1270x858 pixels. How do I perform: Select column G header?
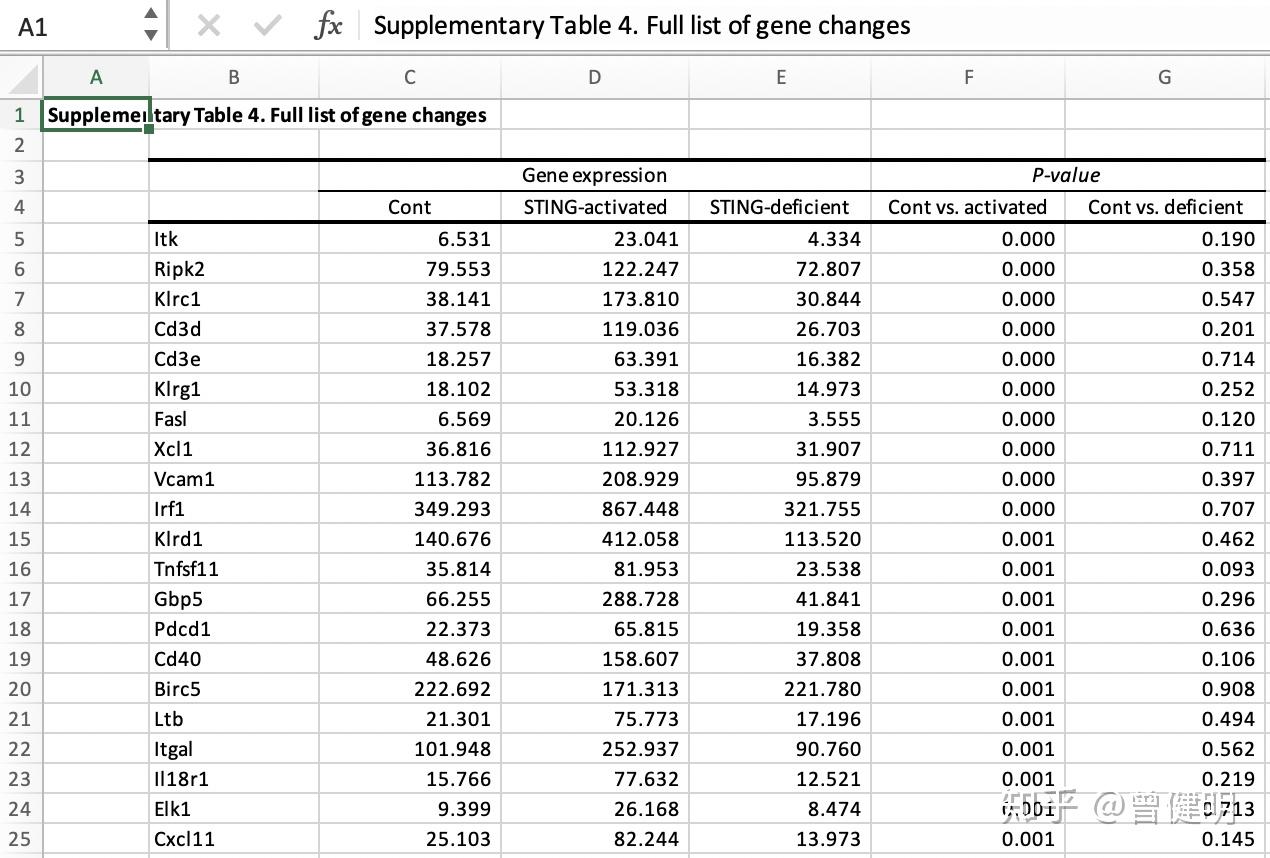(x=1164, y=78)
